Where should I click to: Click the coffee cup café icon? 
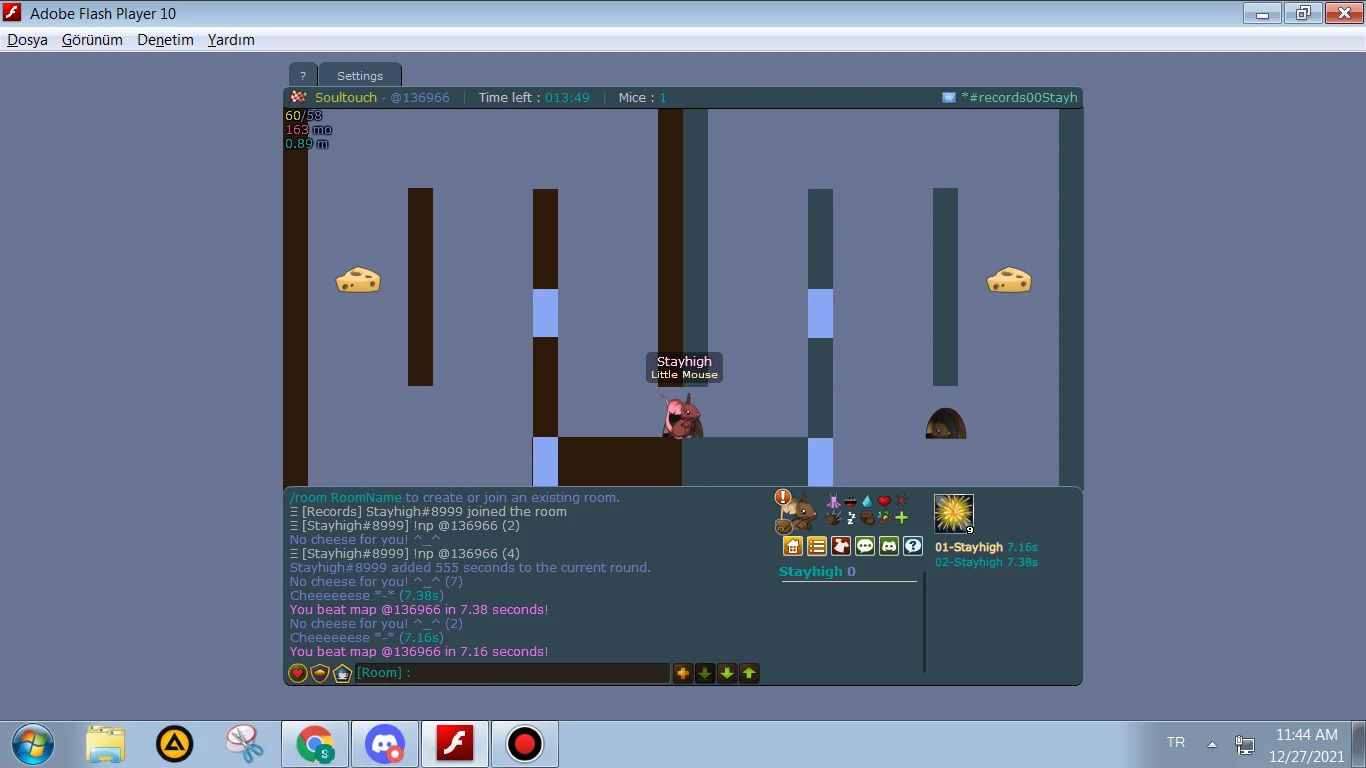(342, 673)
